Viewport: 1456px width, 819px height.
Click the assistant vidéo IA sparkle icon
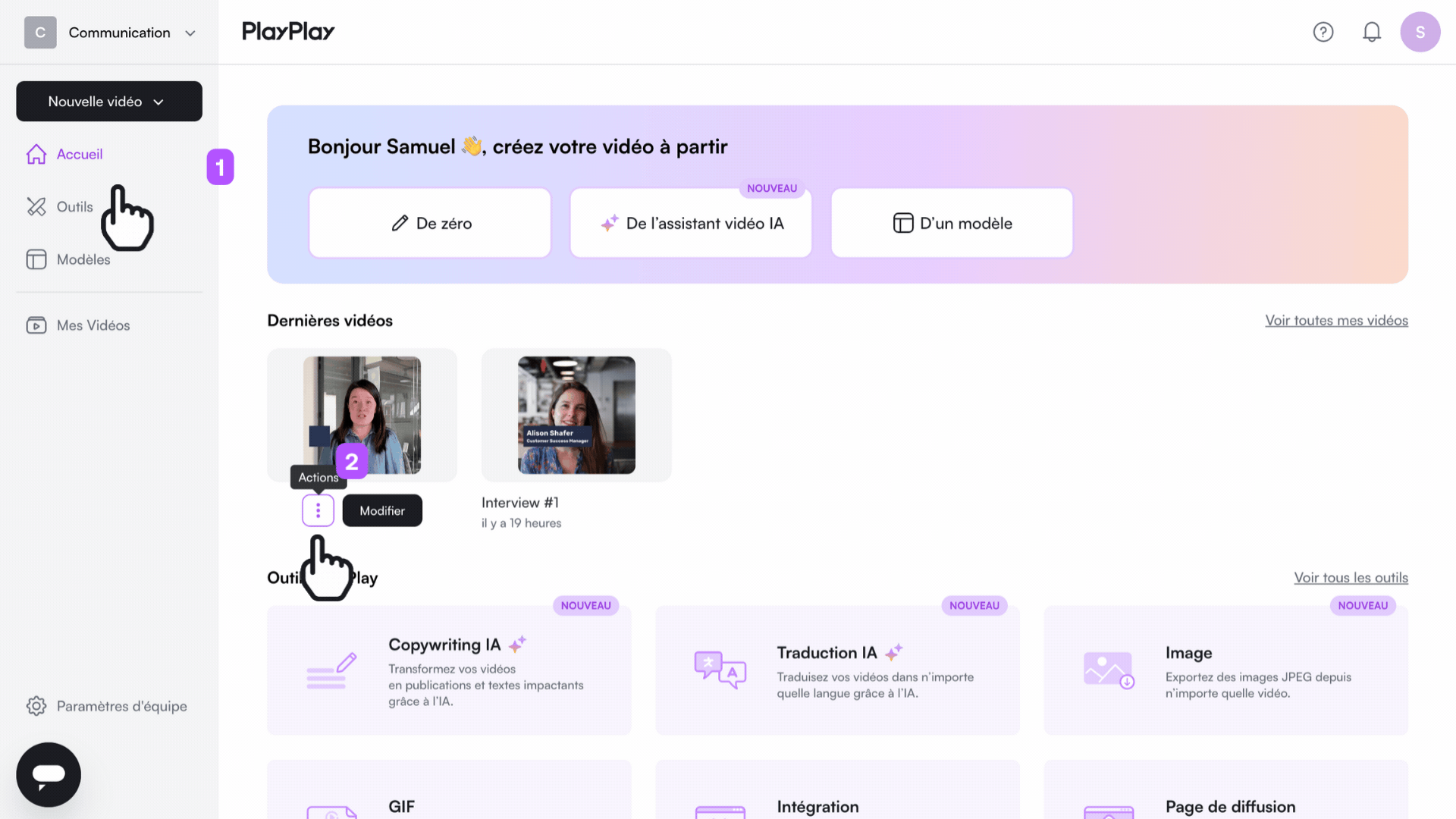click(x=610, y=223)
